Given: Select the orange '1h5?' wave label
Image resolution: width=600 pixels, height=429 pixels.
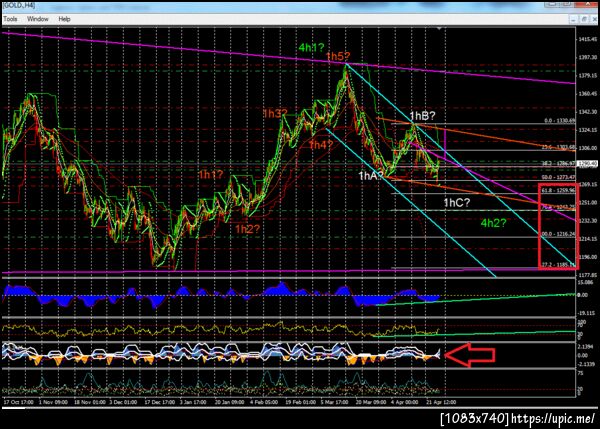Looking at the screenshot, I should coord(338,57).
